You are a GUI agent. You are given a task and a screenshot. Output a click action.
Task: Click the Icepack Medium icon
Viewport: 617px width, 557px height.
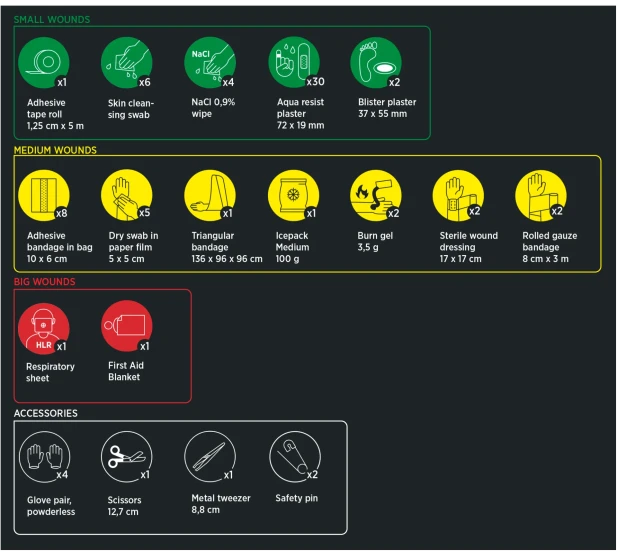(293, 195)
